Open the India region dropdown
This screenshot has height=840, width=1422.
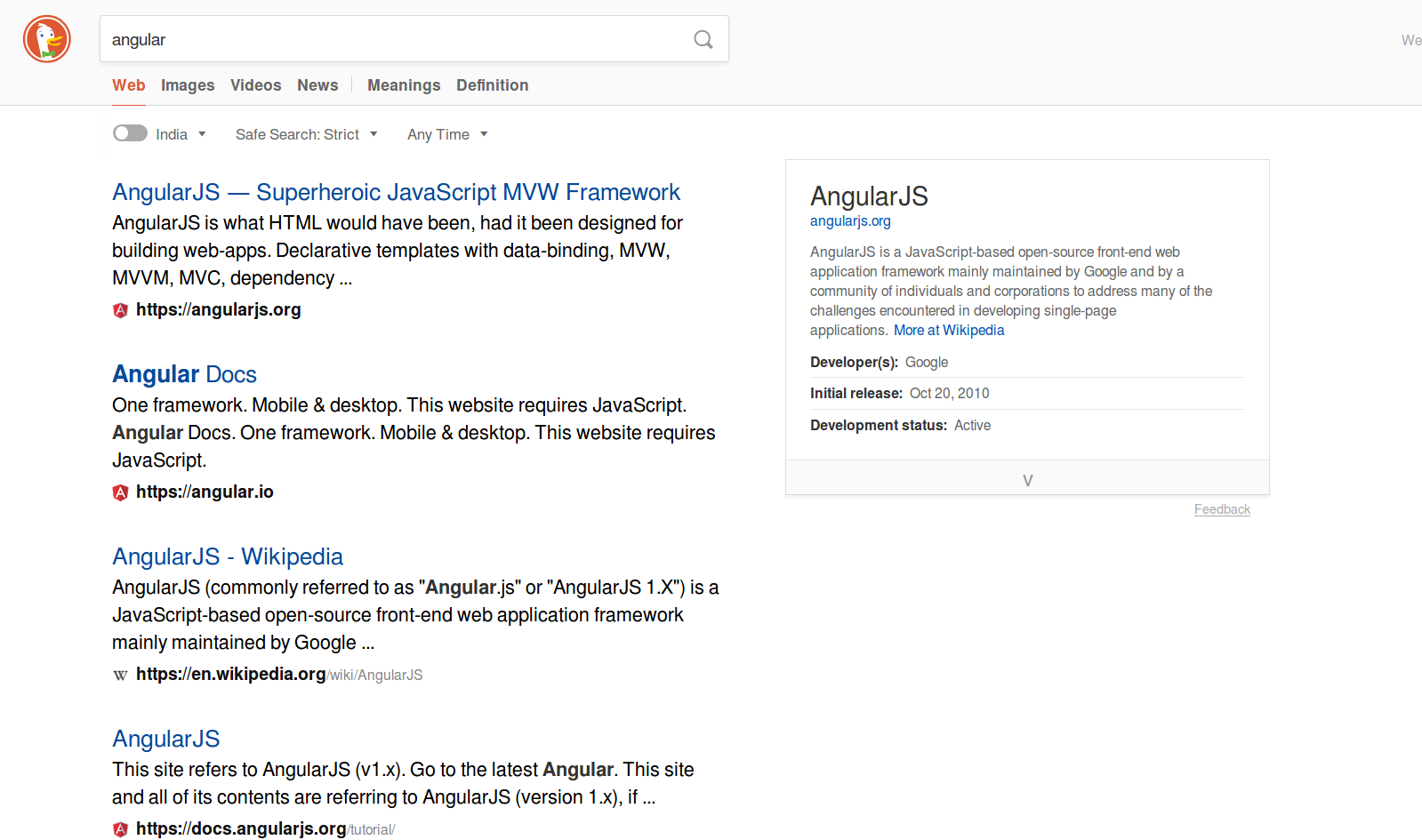[x=181, y=134]
